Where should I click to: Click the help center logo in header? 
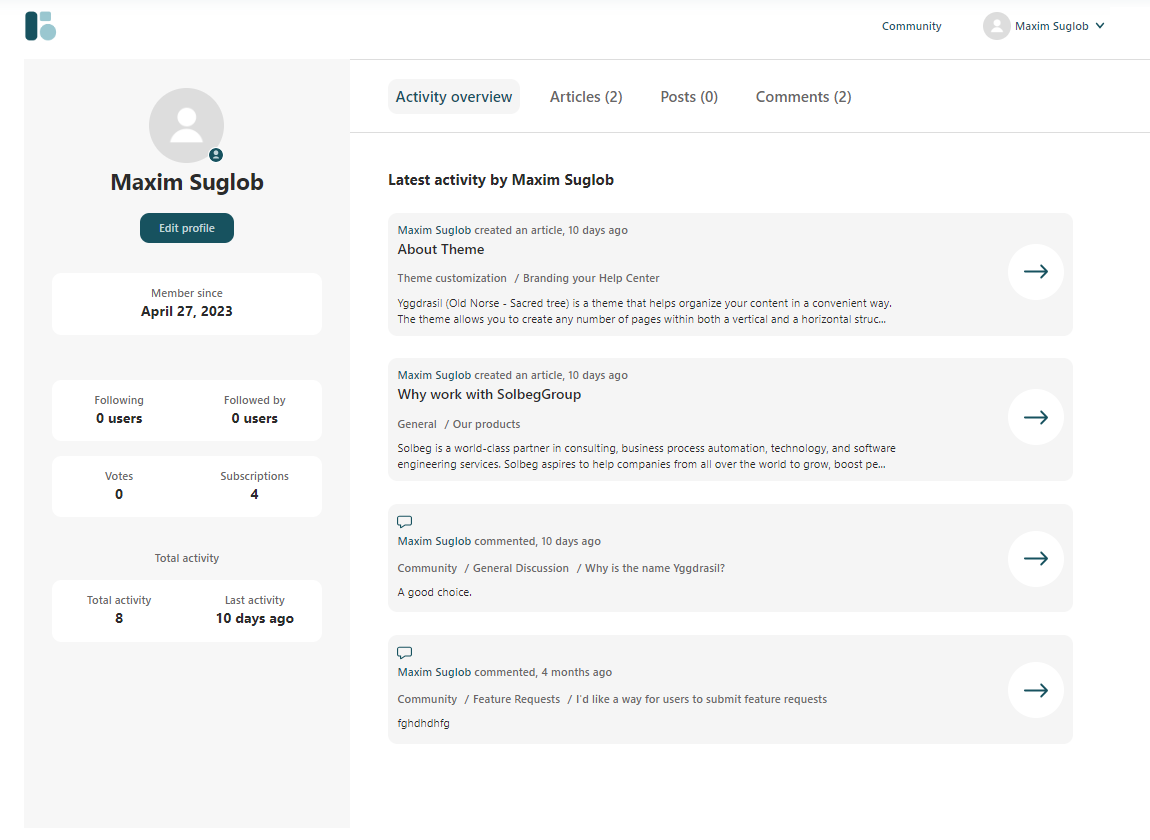41,26
